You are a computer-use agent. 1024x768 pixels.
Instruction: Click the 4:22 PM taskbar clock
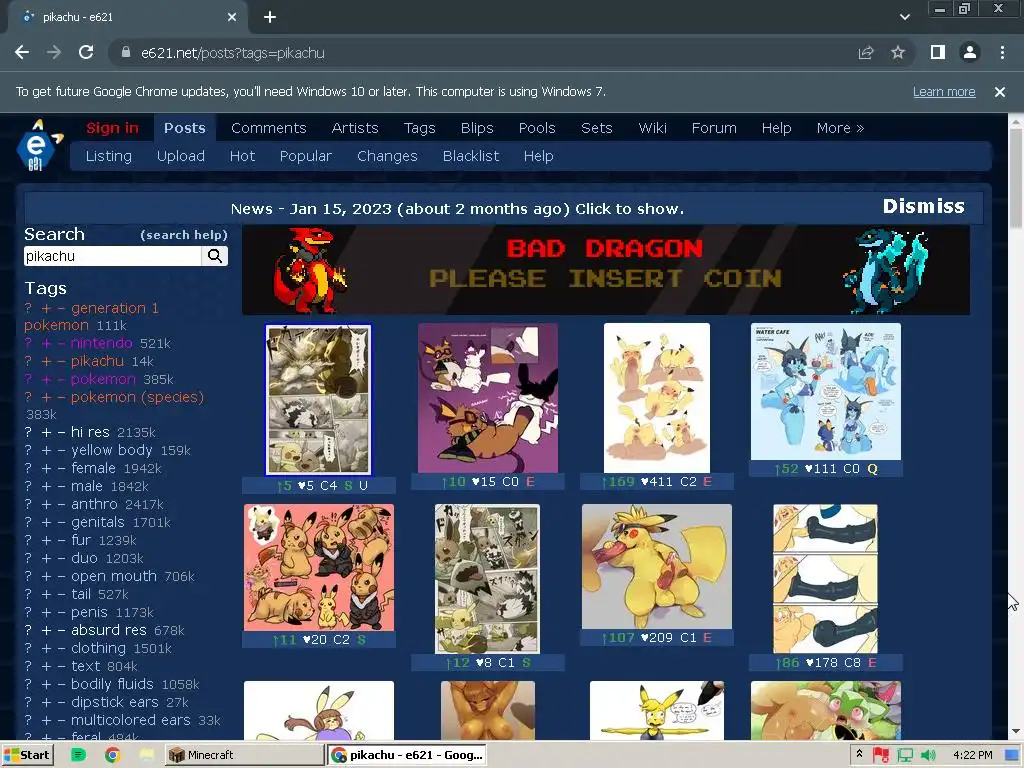972,755
